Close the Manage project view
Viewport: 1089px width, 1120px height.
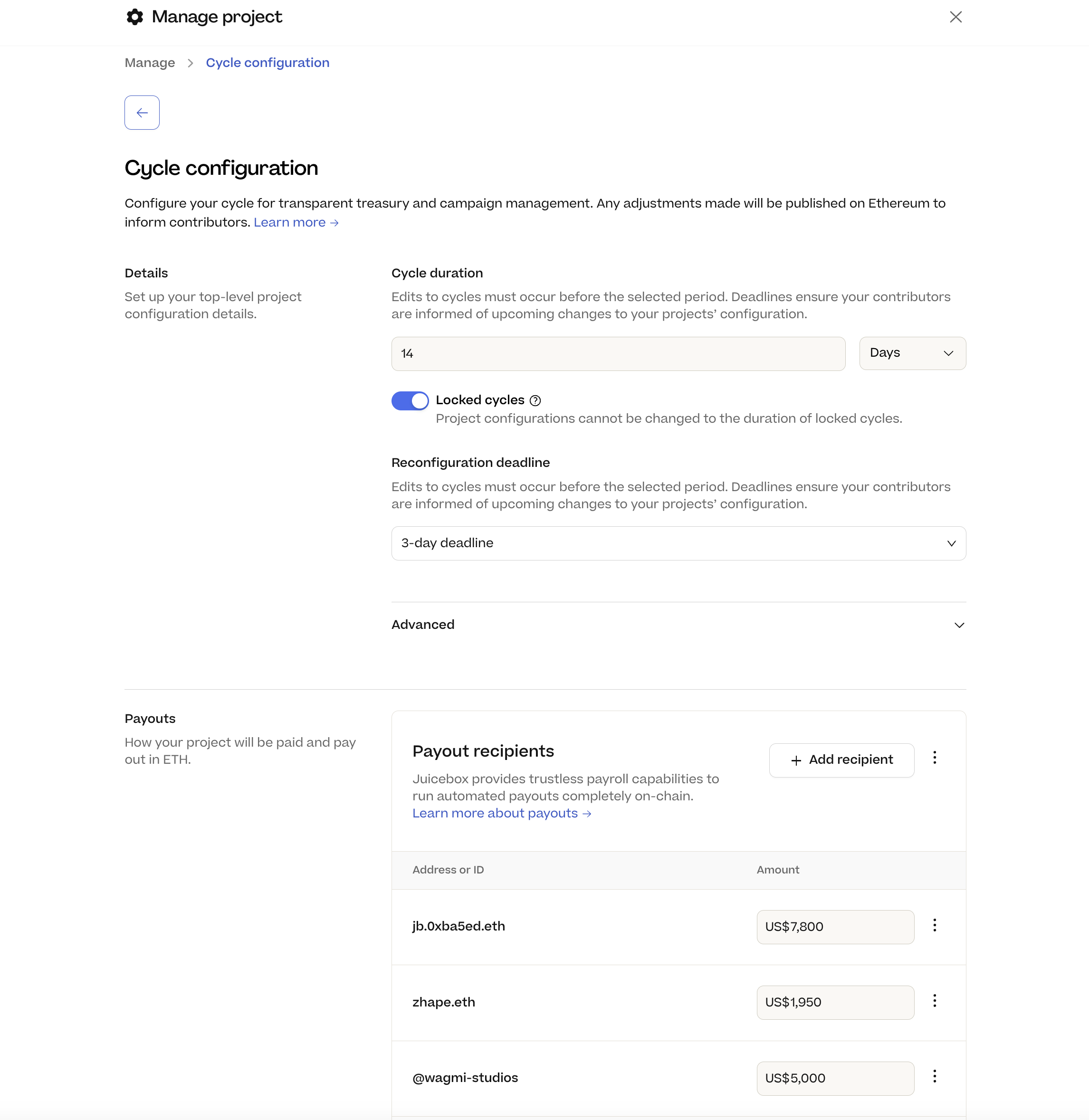click(x=956, y=17)
